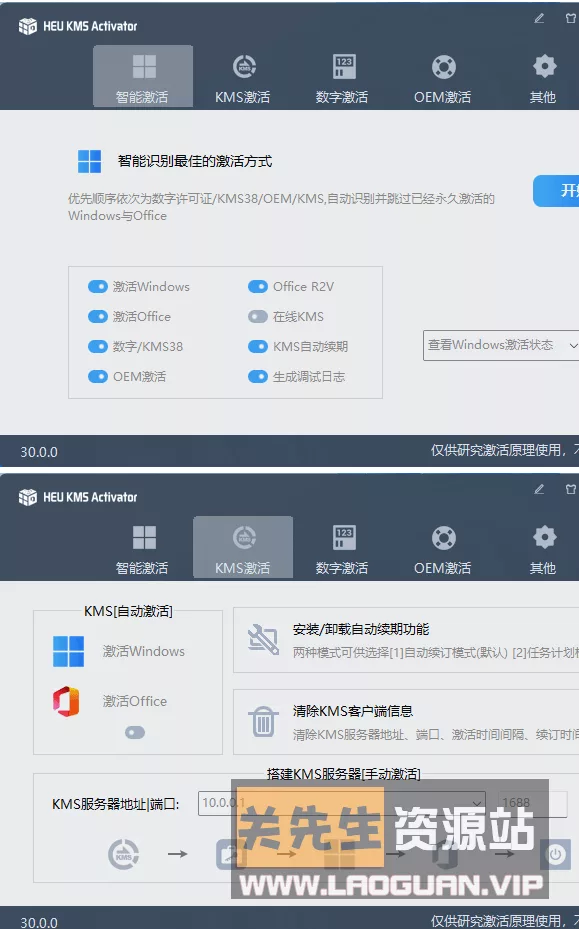The width and height of the screenshot is (579, 929).
Task: Click the skin shirt icon in bottom window
Action: tap(571, 489)
